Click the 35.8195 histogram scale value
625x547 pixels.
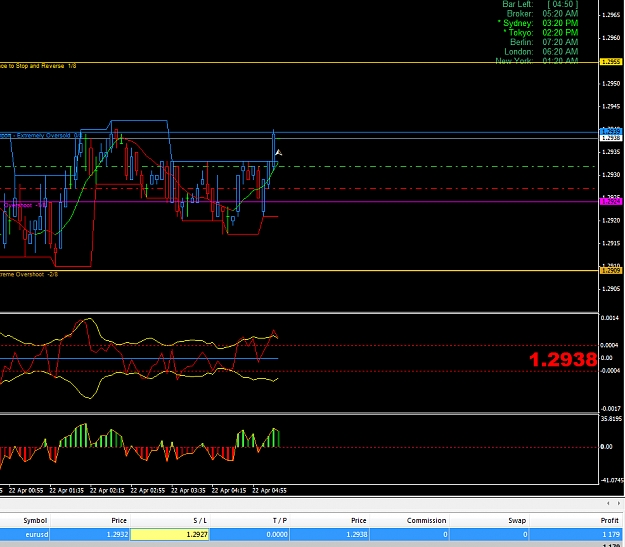(611, 419)
